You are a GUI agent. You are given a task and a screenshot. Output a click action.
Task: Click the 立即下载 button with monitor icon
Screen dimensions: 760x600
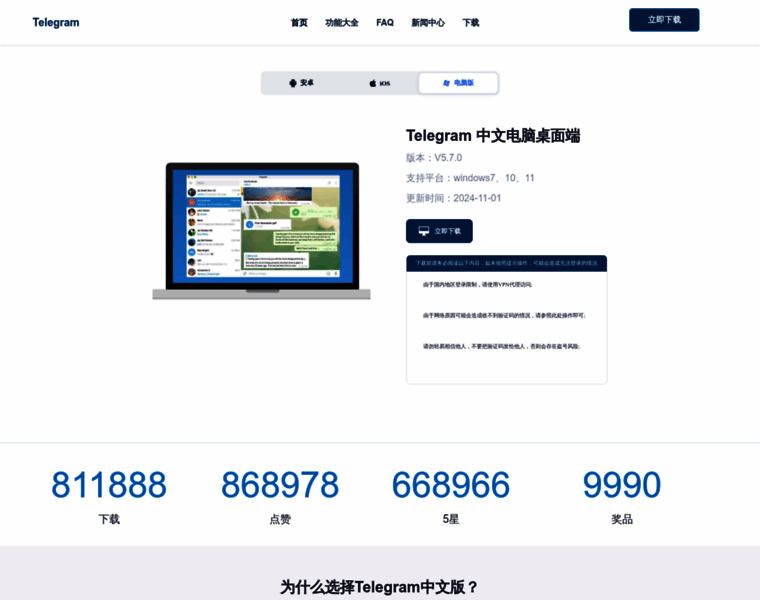439,231
